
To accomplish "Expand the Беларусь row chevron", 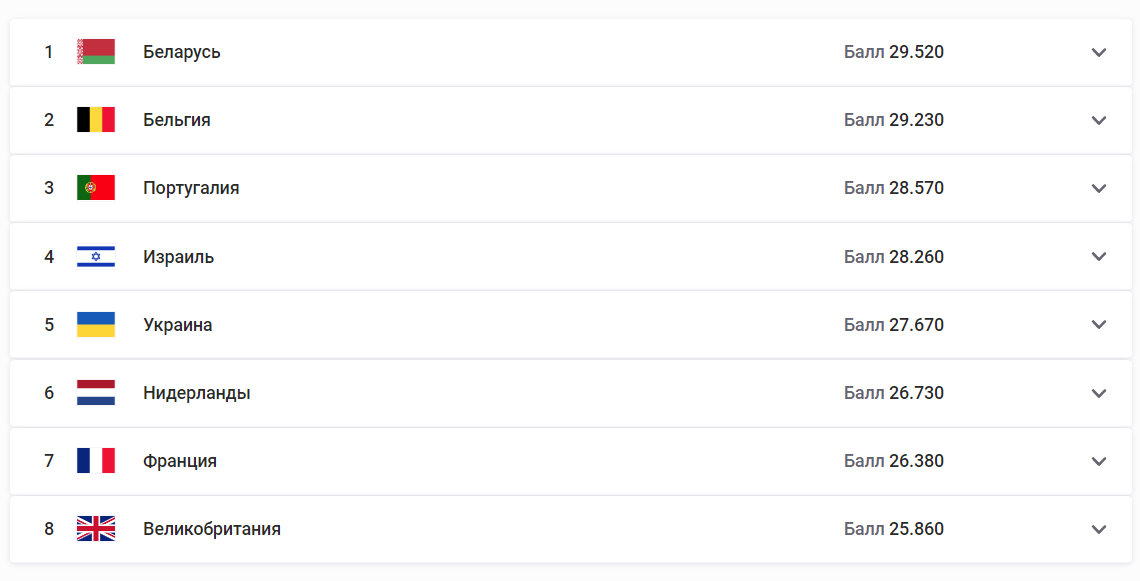I will pyautogui.click(x=1099, y=52).
